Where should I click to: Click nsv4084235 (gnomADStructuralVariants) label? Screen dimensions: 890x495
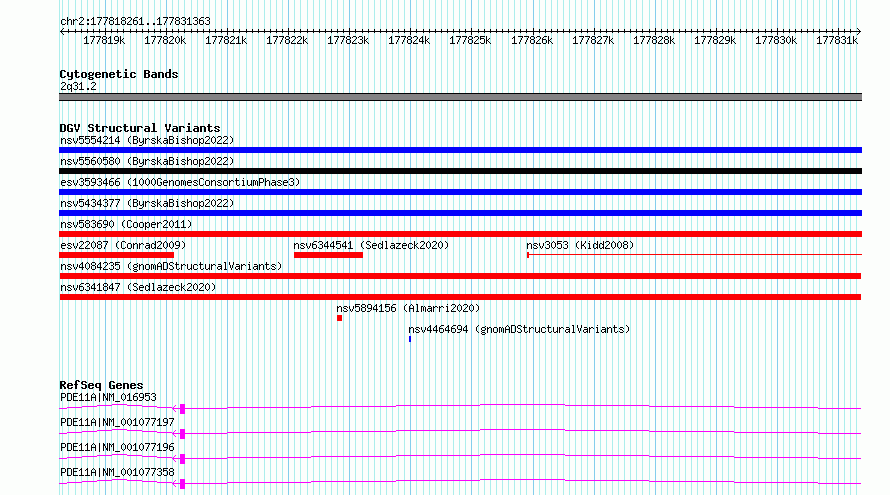coord(171,266)
